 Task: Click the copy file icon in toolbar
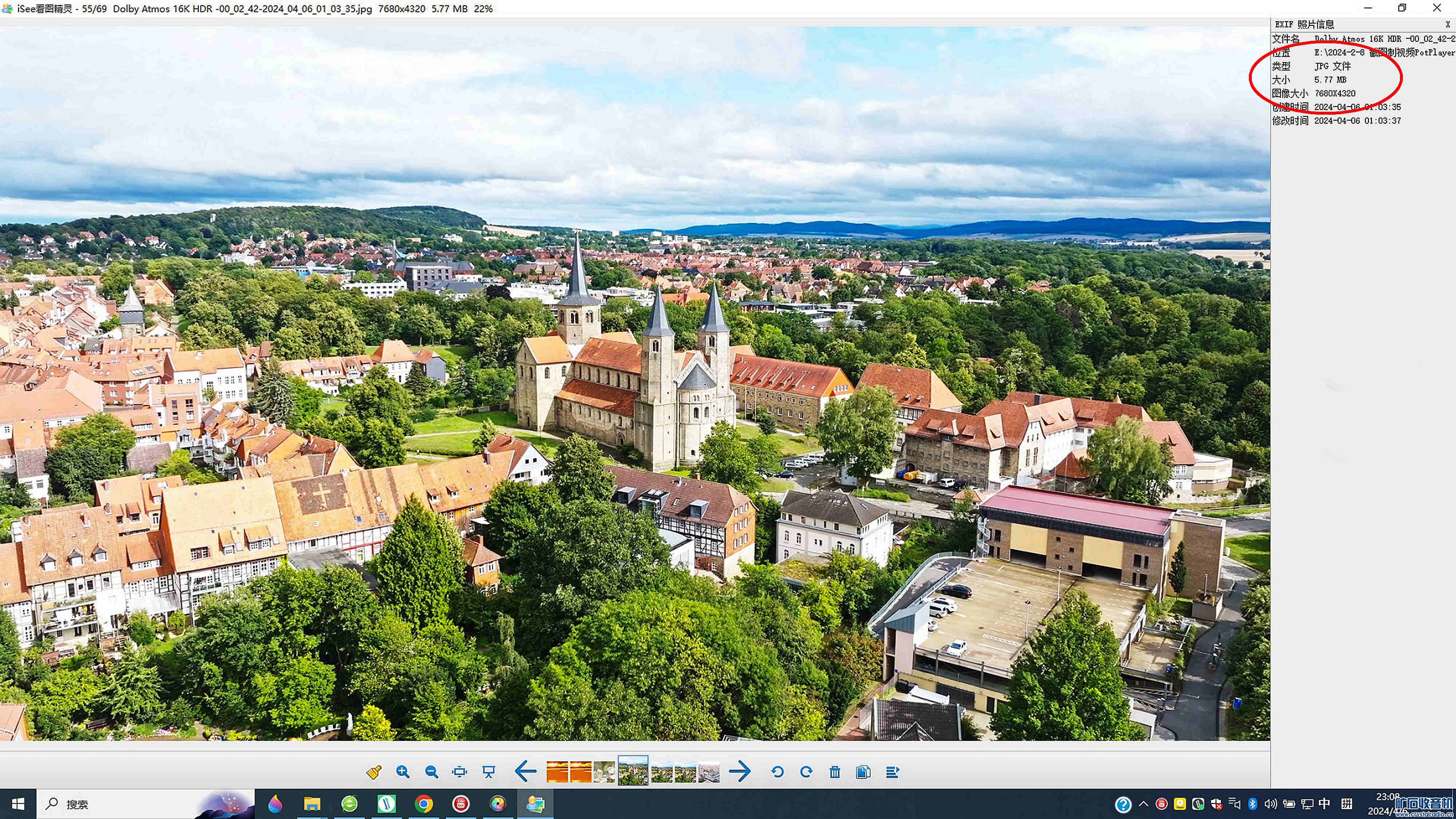click(x=863, y=772)
